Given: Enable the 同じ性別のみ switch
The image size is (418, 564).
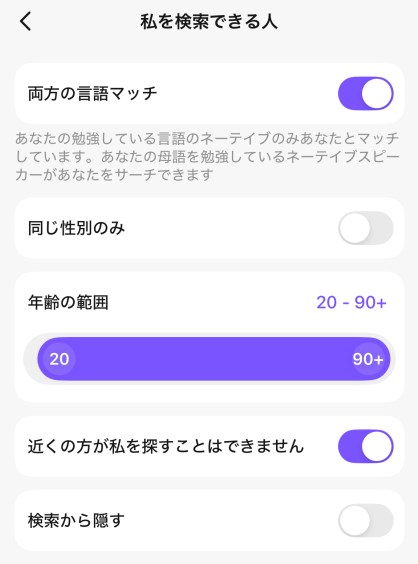Looking at the screenshot, I should coord(365,228).
